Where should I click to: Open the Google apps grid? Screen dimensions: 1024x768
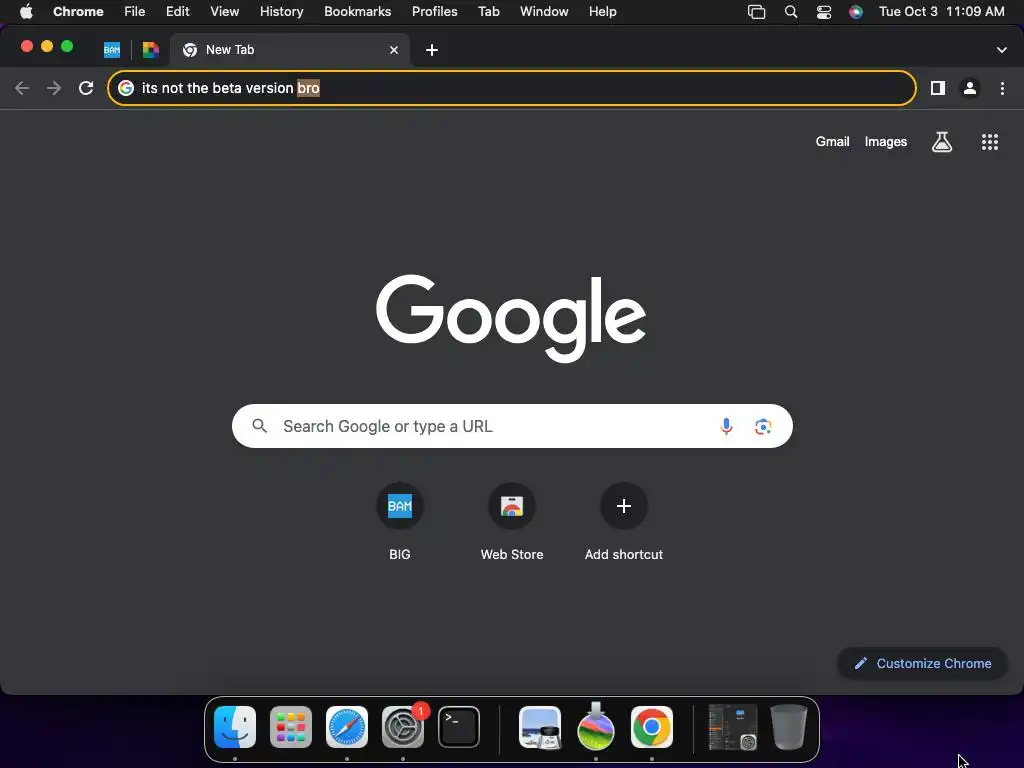coord(990,142)
